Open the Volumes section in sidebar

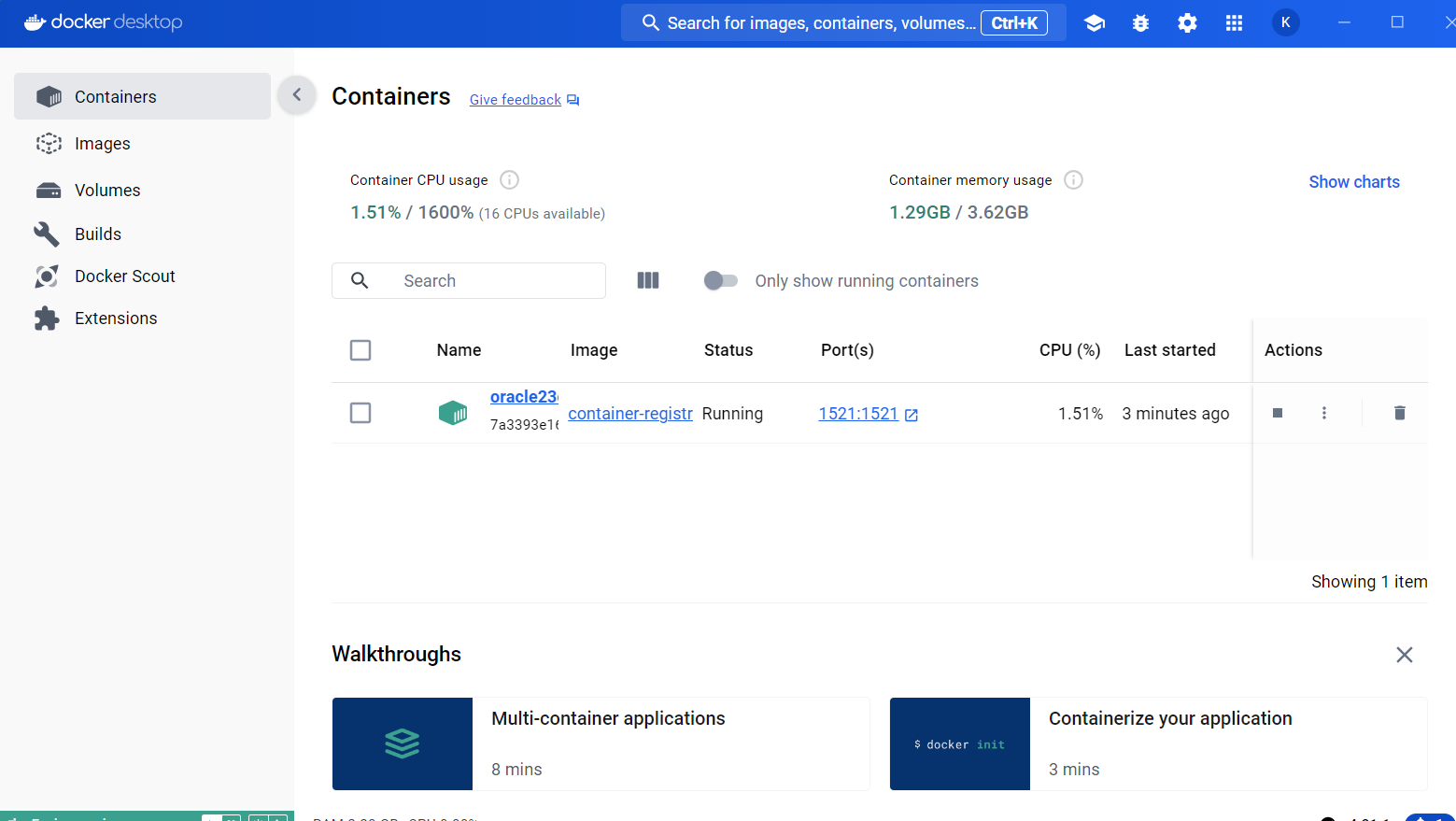pos(142,191)
